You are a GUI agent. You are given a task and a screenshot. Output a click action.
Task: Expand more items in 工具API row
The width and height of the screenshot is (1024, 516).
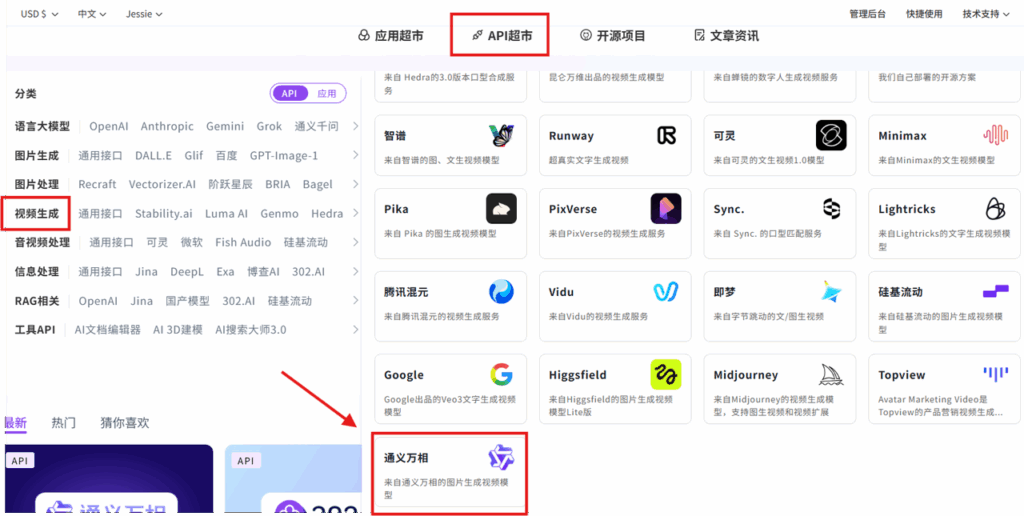tap(355, 329)
